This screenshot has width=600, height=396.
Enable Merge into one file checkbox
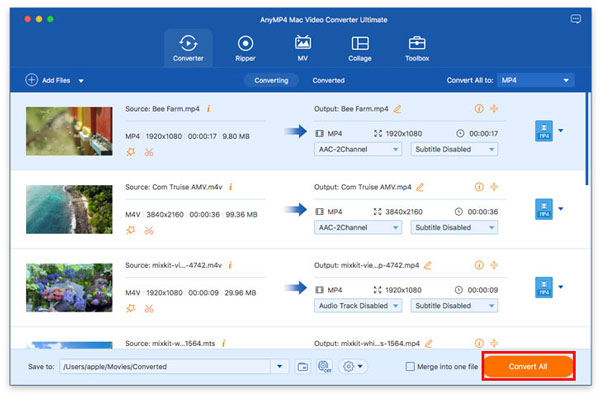pos(410,367)
